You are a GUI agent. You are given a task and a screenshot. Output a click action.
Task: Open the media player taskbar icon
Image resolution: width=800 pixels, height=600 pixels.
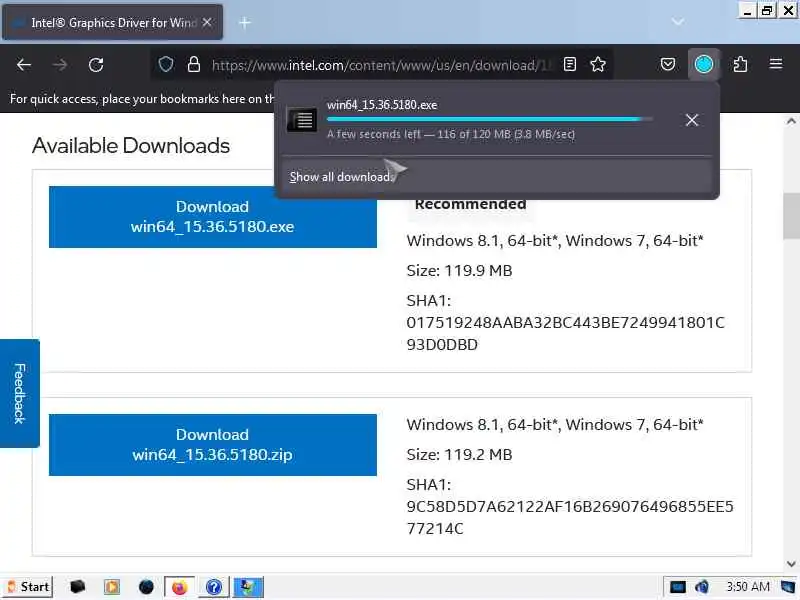click(x=112, y=587)
